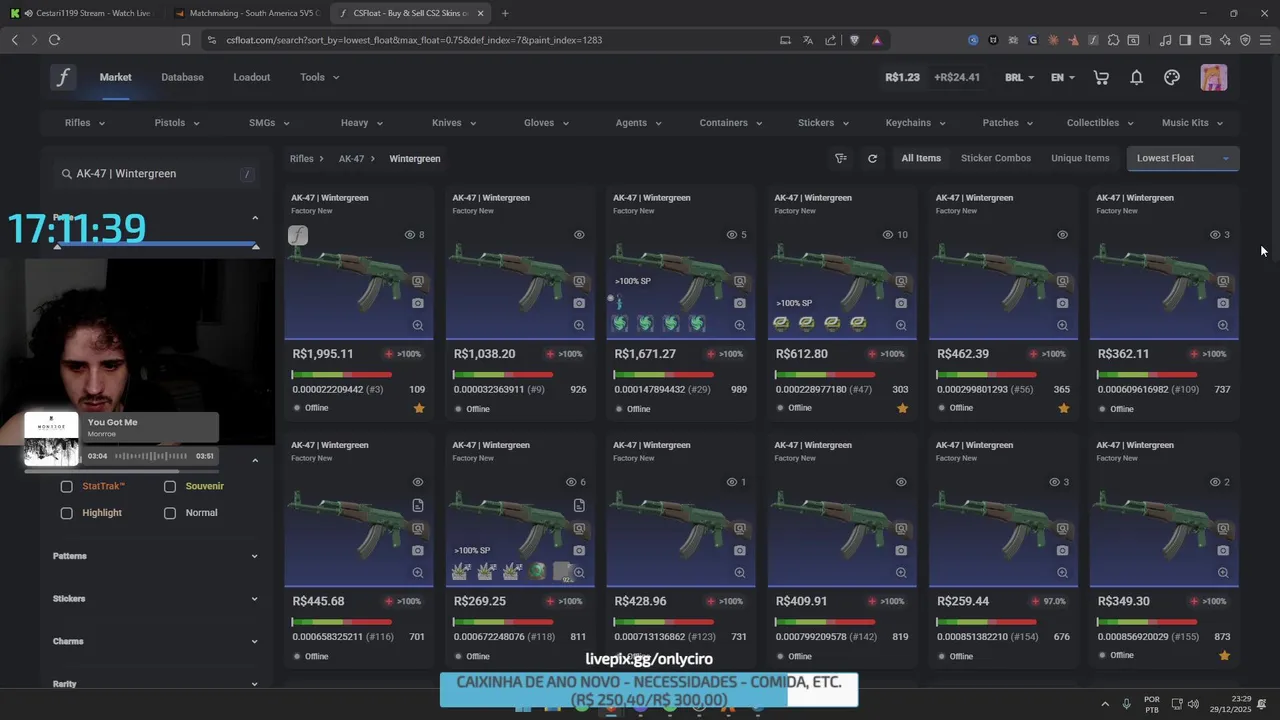Zoom into the R$349.30 listing image
Screen dimensions: 1280x720
coord(1223,573)
